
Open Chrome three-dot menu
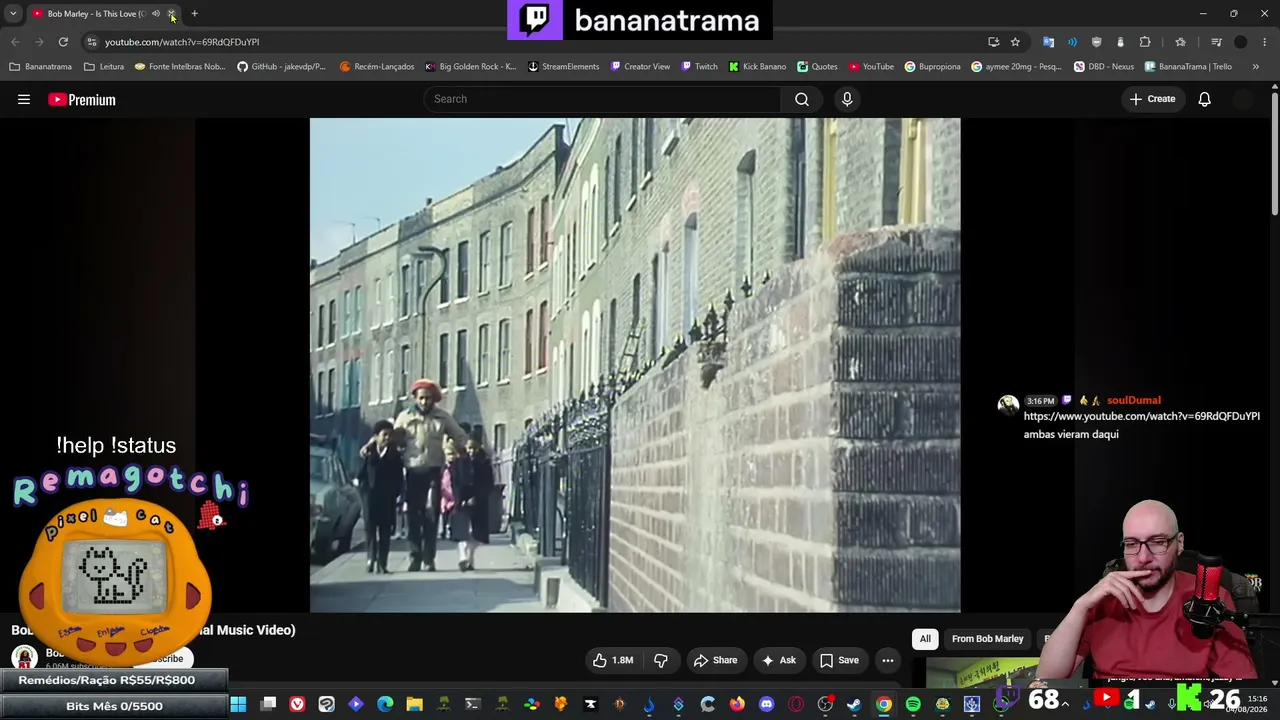click(x=1265, y=42)
